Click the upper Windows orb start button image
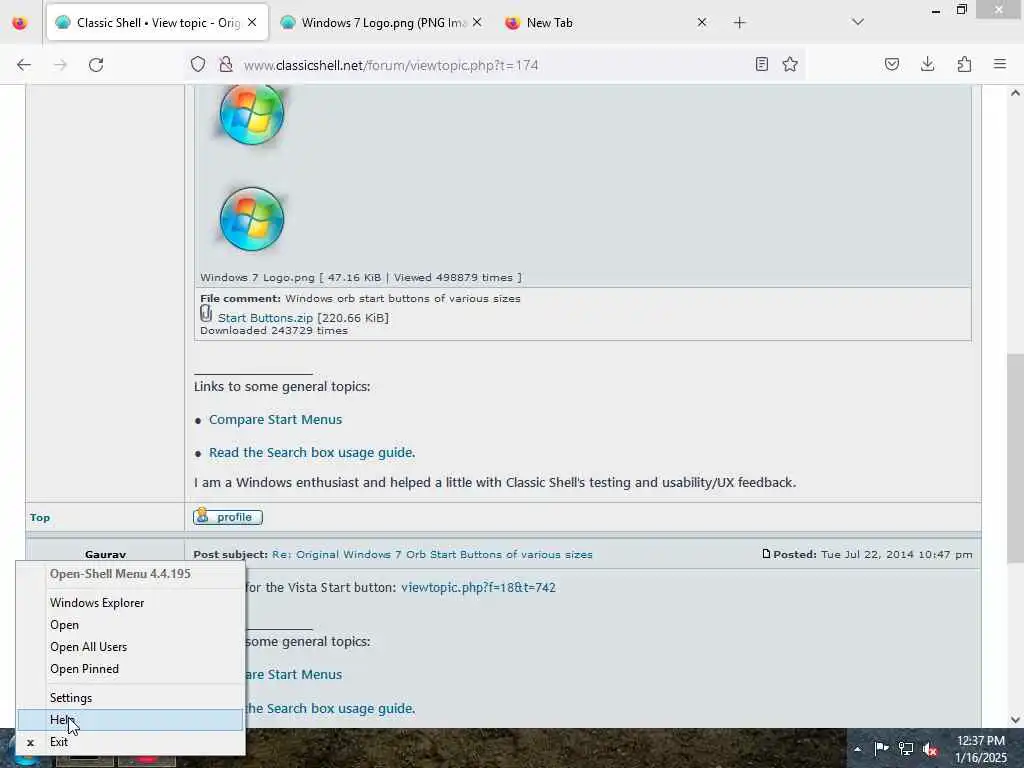Screen dimensions: 1024x768 click(252, 114)
